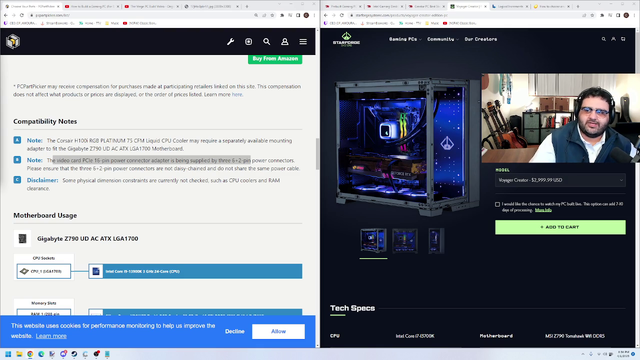Close the Voyager Creator tab
Image resolution: width=640 pixels, height=360 pixels.
485,7
